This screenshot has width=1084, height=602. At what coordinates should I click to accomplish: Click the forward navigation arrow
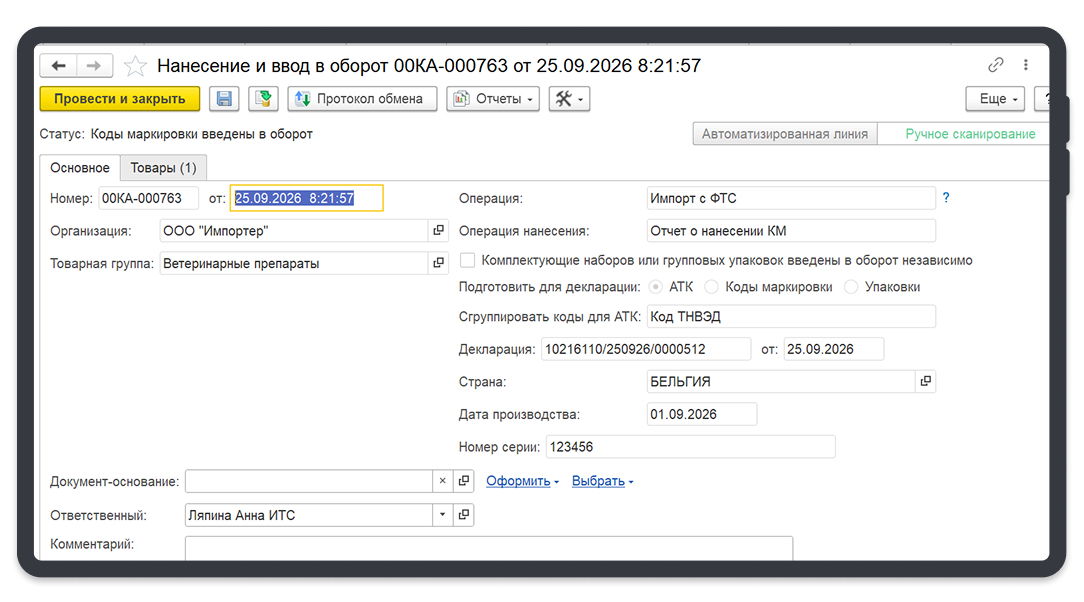(x=94, y=66)
